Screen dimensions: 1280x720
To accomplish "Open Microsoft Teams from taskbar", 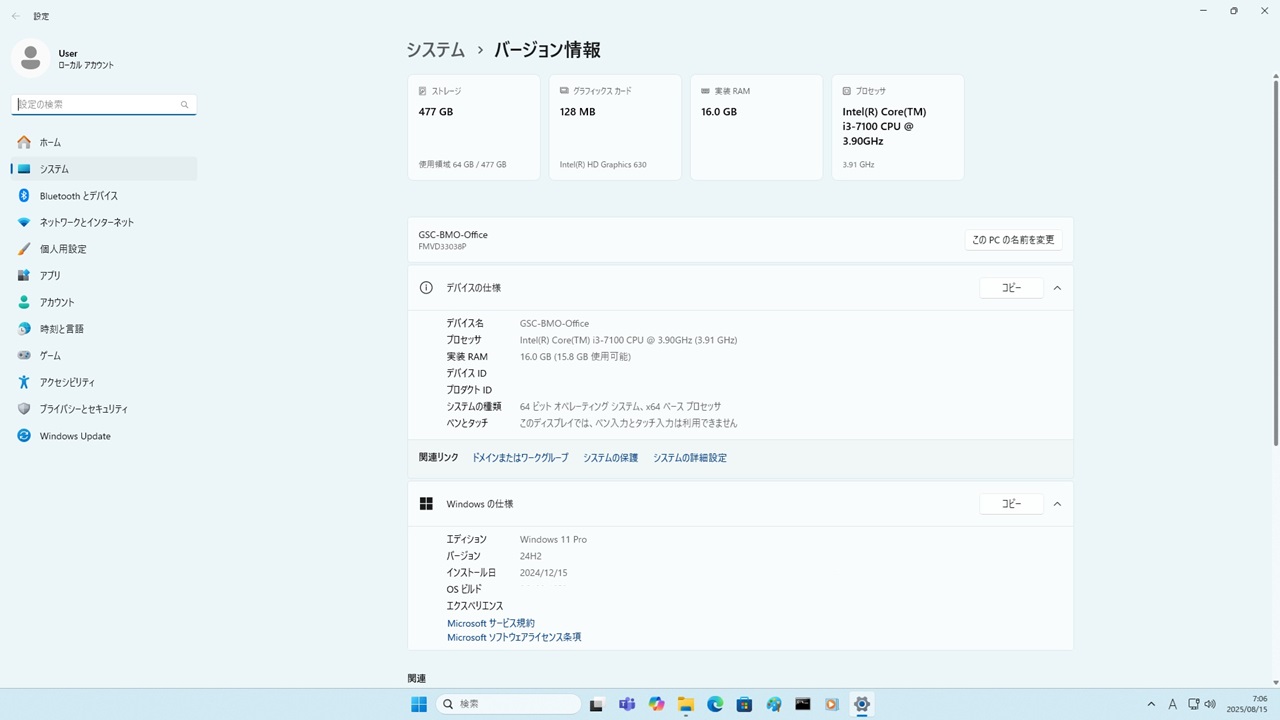I will pos(627,704).
